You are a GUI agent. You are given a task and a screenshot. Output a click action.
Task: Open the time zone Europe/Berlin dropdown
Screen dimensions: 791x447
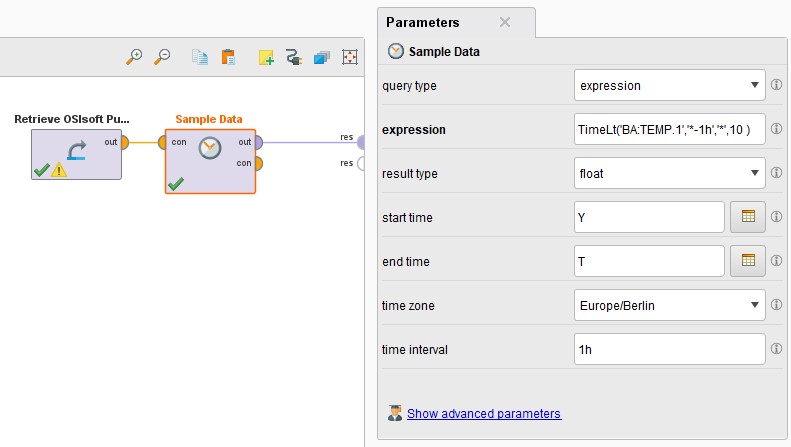click(x=670, y=305)
